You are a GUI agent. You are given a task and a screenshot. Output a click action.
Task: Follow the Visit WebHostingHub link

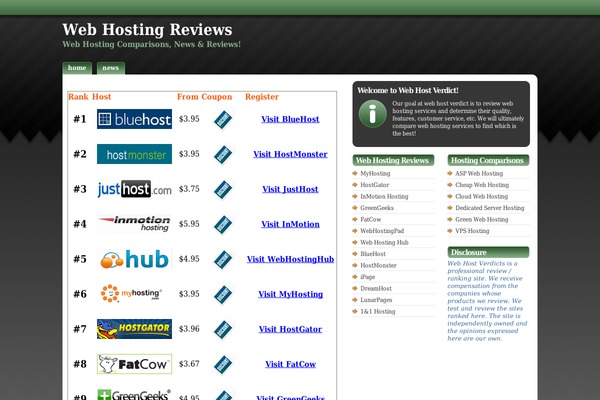click(x=290, y=259)
